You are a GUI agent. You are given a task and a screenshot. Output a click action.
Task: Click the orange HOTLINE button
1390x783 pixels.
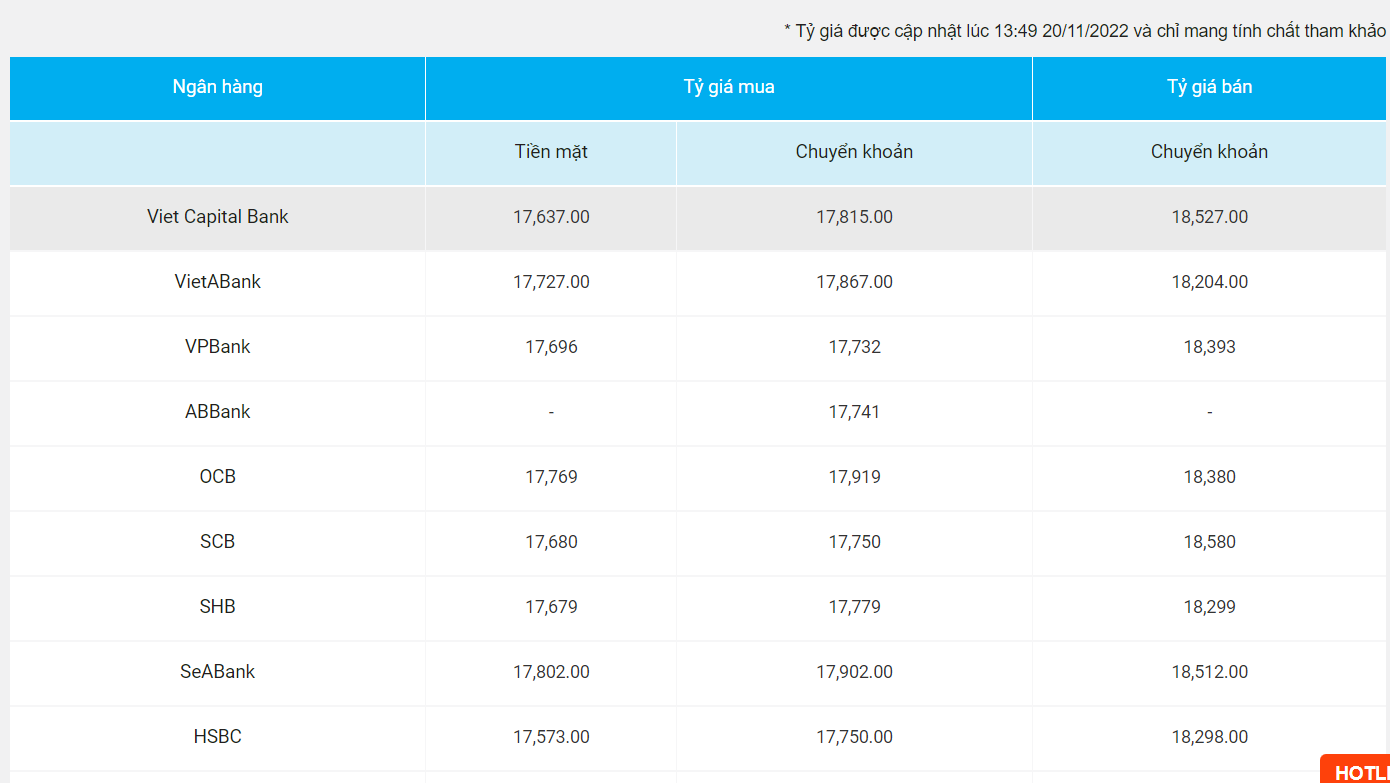coord(1356,769)
